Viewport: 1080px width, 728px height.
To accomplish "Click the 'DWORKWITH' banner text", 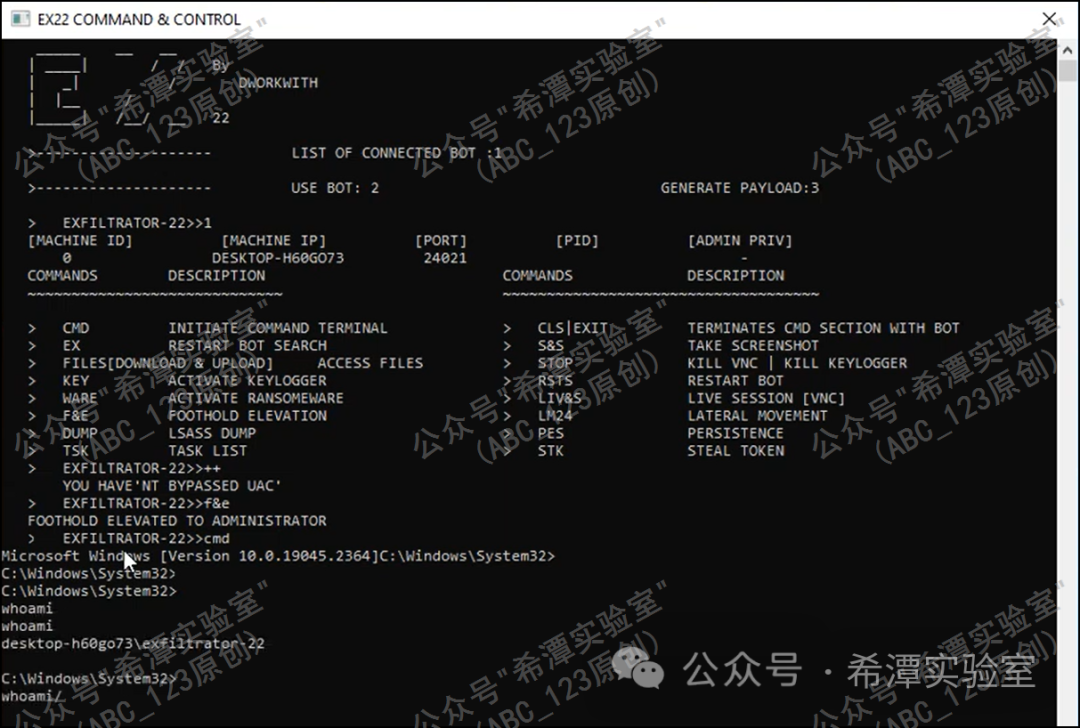I will [x=278, y=83].
